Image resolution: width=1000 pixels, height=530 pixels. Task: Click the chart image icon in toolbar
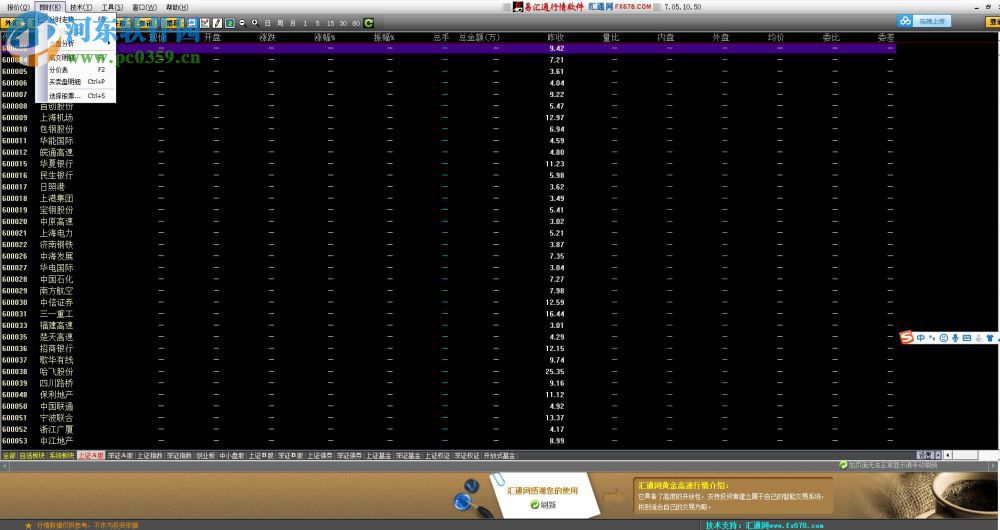click(204, 23)
